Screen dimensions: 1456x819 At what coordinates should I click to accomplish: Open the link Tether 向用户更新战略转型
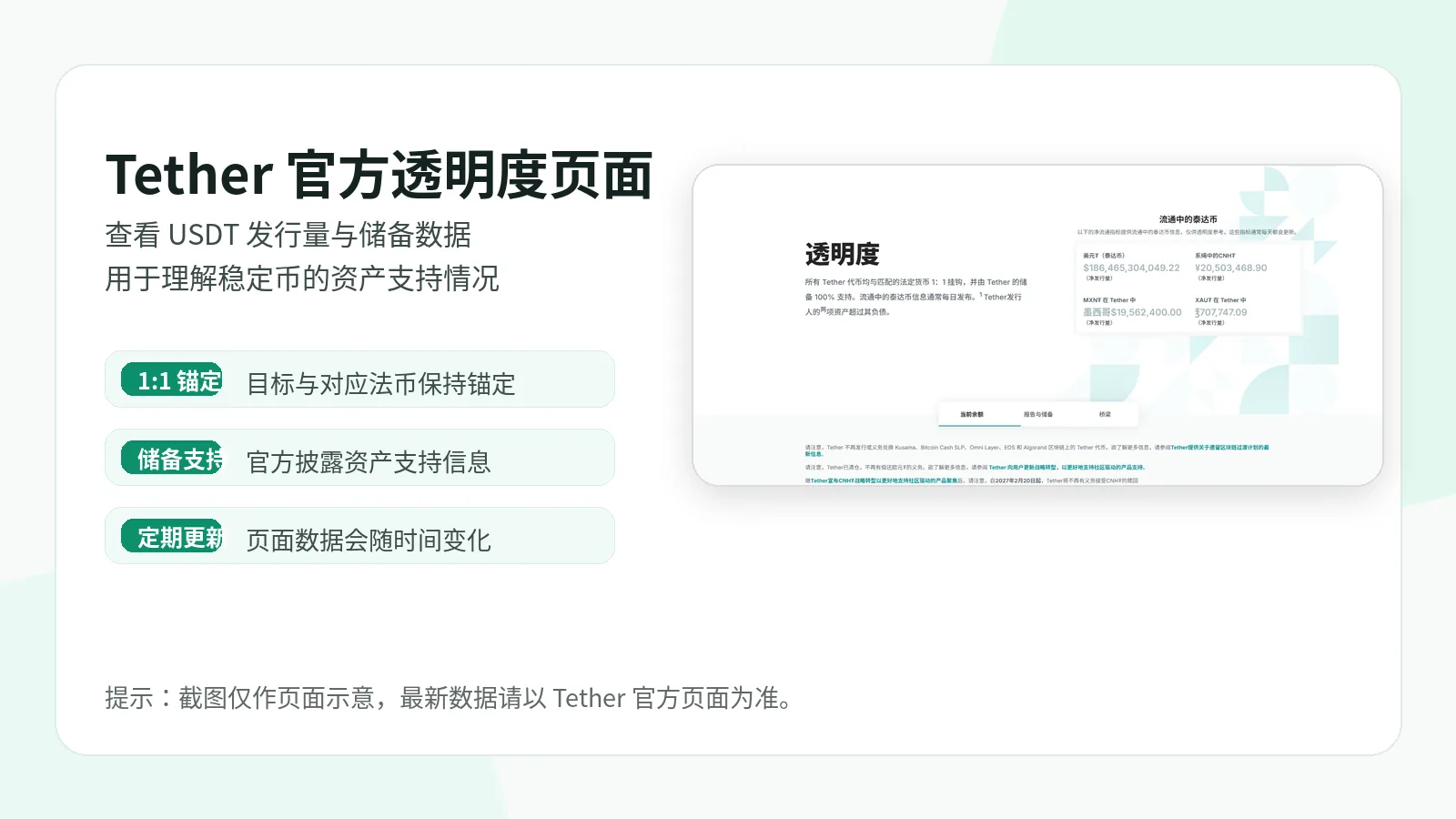1067,467
